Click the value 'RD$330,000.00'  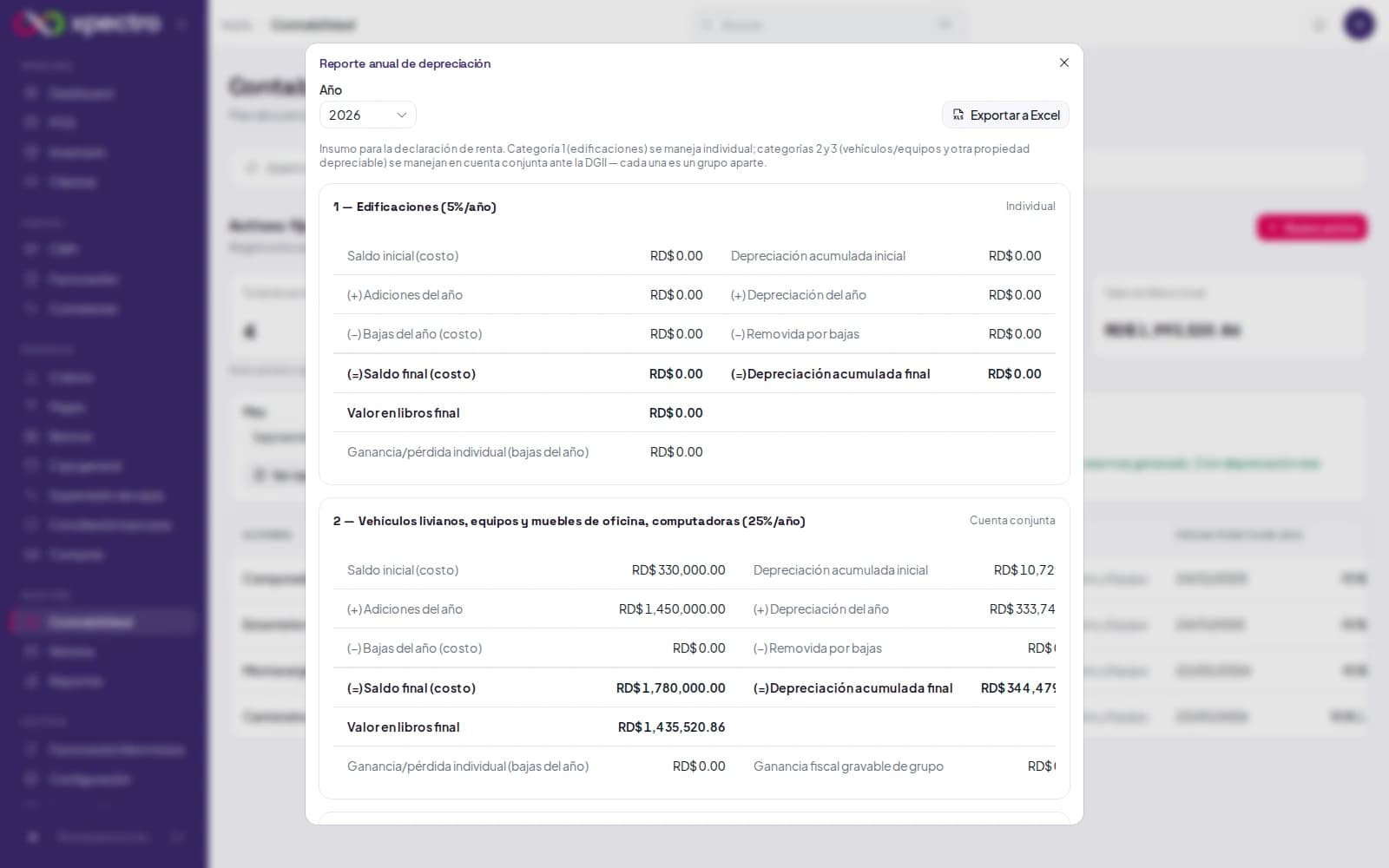pyautogui.click(x=679, y=570)
